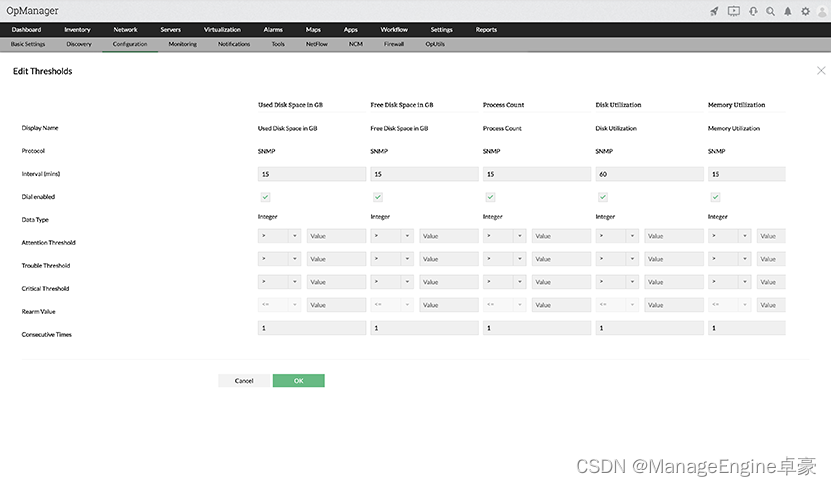Click the Memory Utilization column header
The width and height of the screenshot is (831, 486).
[x=736, y=105]
